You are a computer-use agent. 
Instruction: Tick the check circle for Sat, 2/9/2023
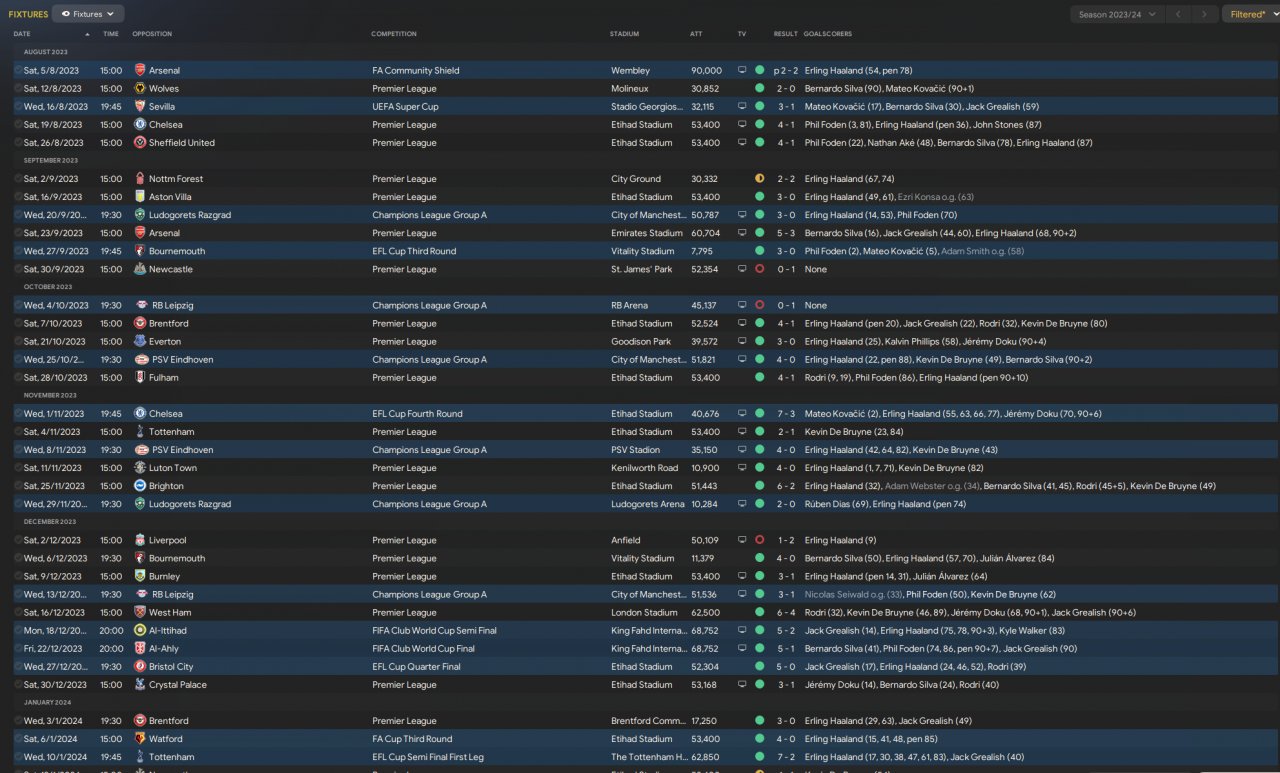tap(18, 179)
